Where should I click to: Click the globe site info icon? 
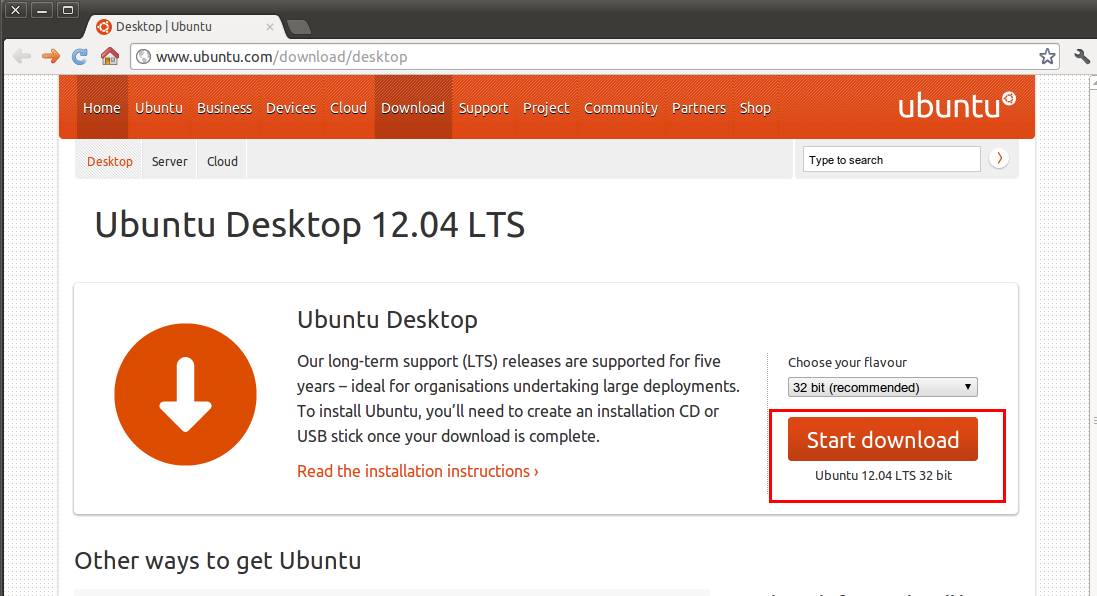(143, 57)
